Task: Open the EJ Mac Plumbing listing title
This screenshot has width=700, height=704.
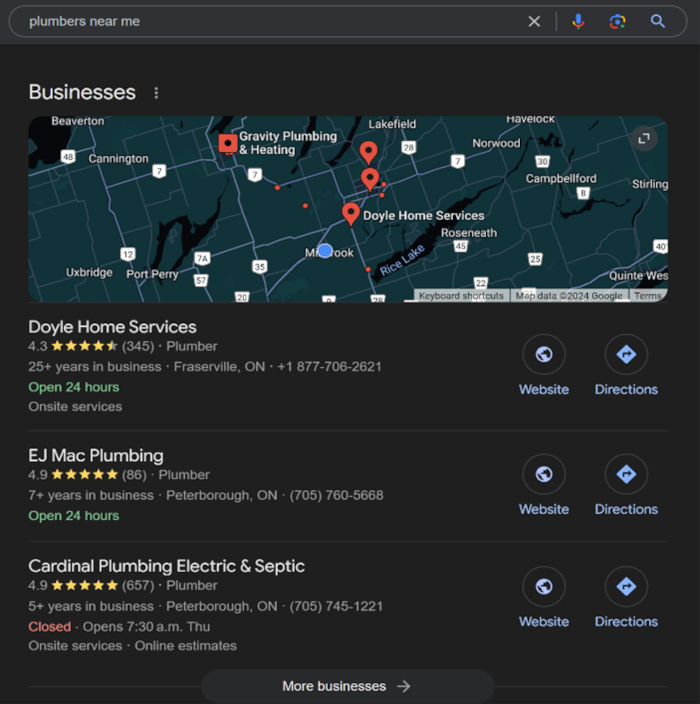Action: (x=96, y=455)
